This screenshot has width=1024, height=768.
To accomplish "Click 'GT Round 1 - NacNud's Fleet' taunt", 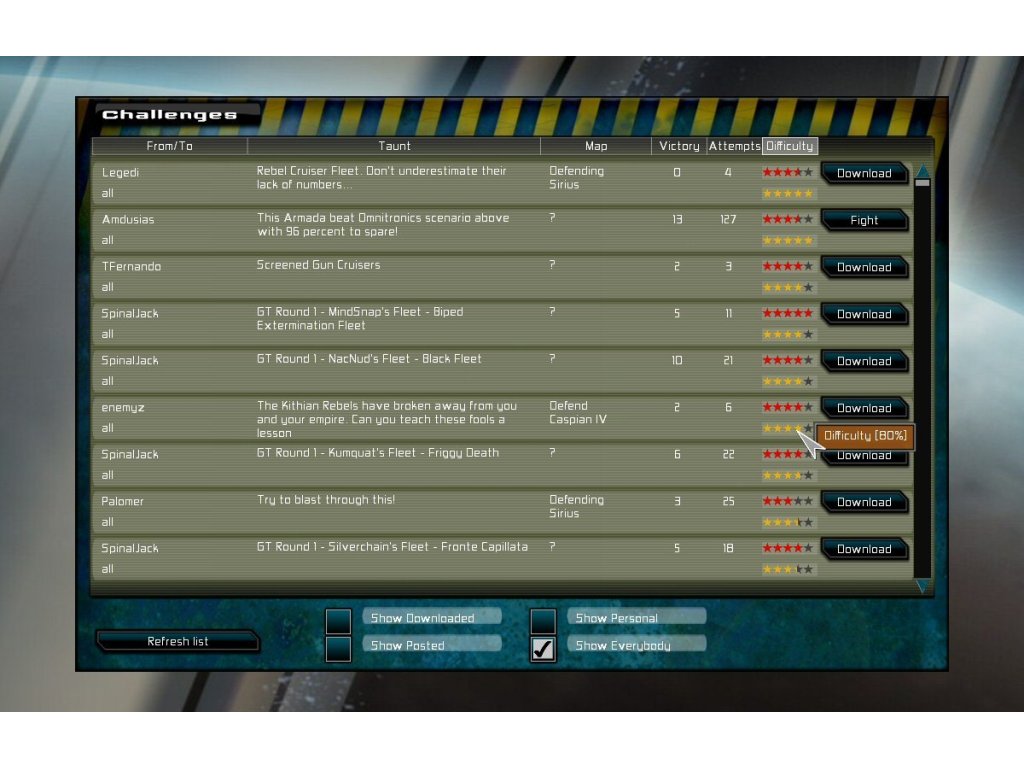I will [369, 359].
